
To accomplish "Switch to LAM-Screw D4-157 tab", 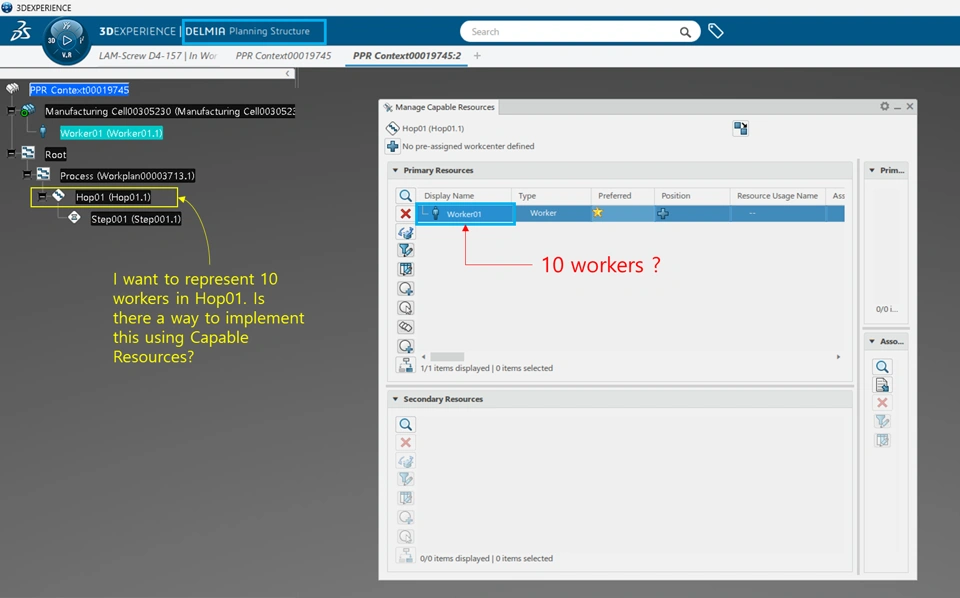I will (158, 56).
